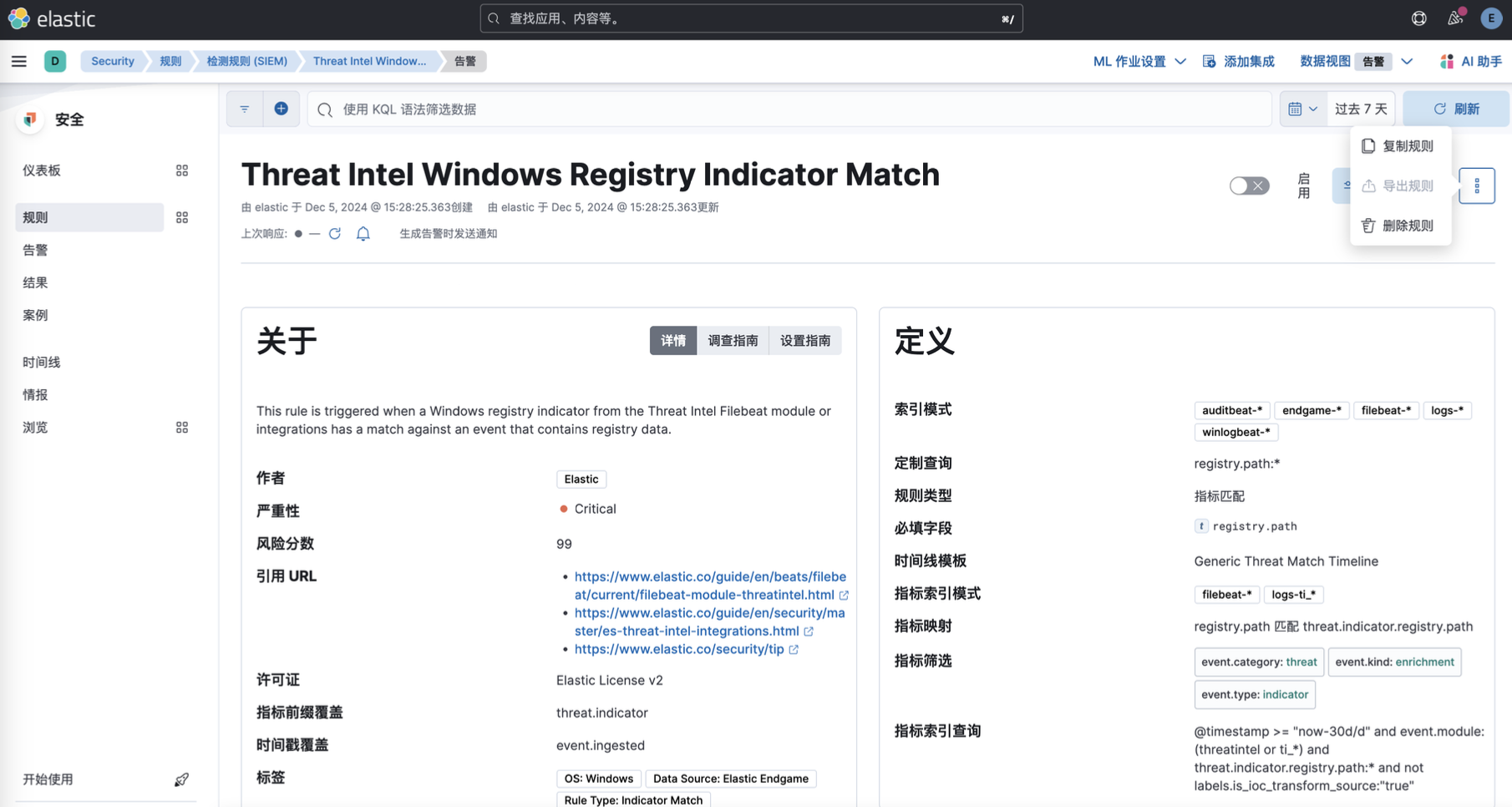This screenshot has height=807, width=1512.
Task: Click the notification bell icon
Action: pos(363,234)
